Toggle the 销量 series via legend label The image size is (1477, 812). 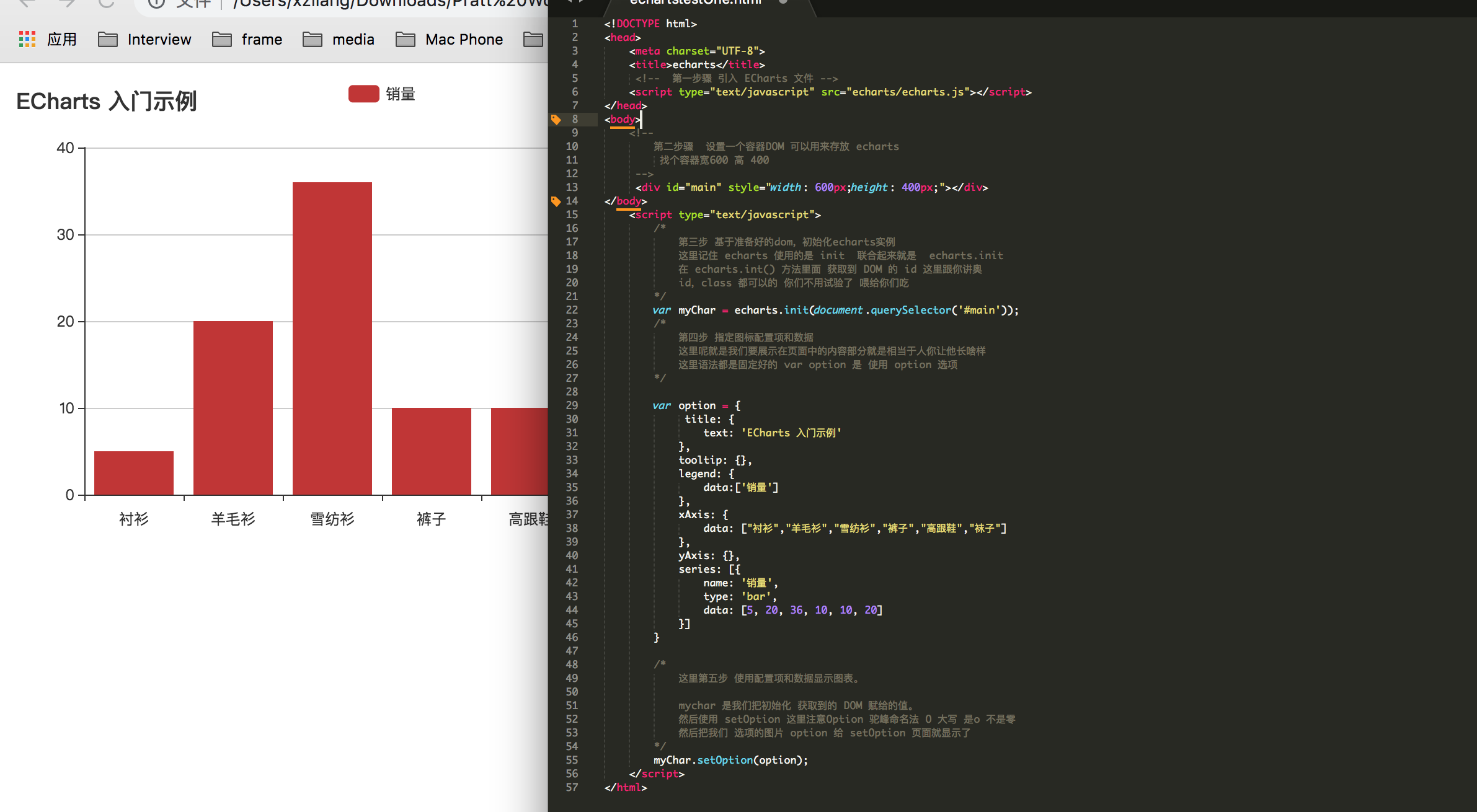[401, 94]
